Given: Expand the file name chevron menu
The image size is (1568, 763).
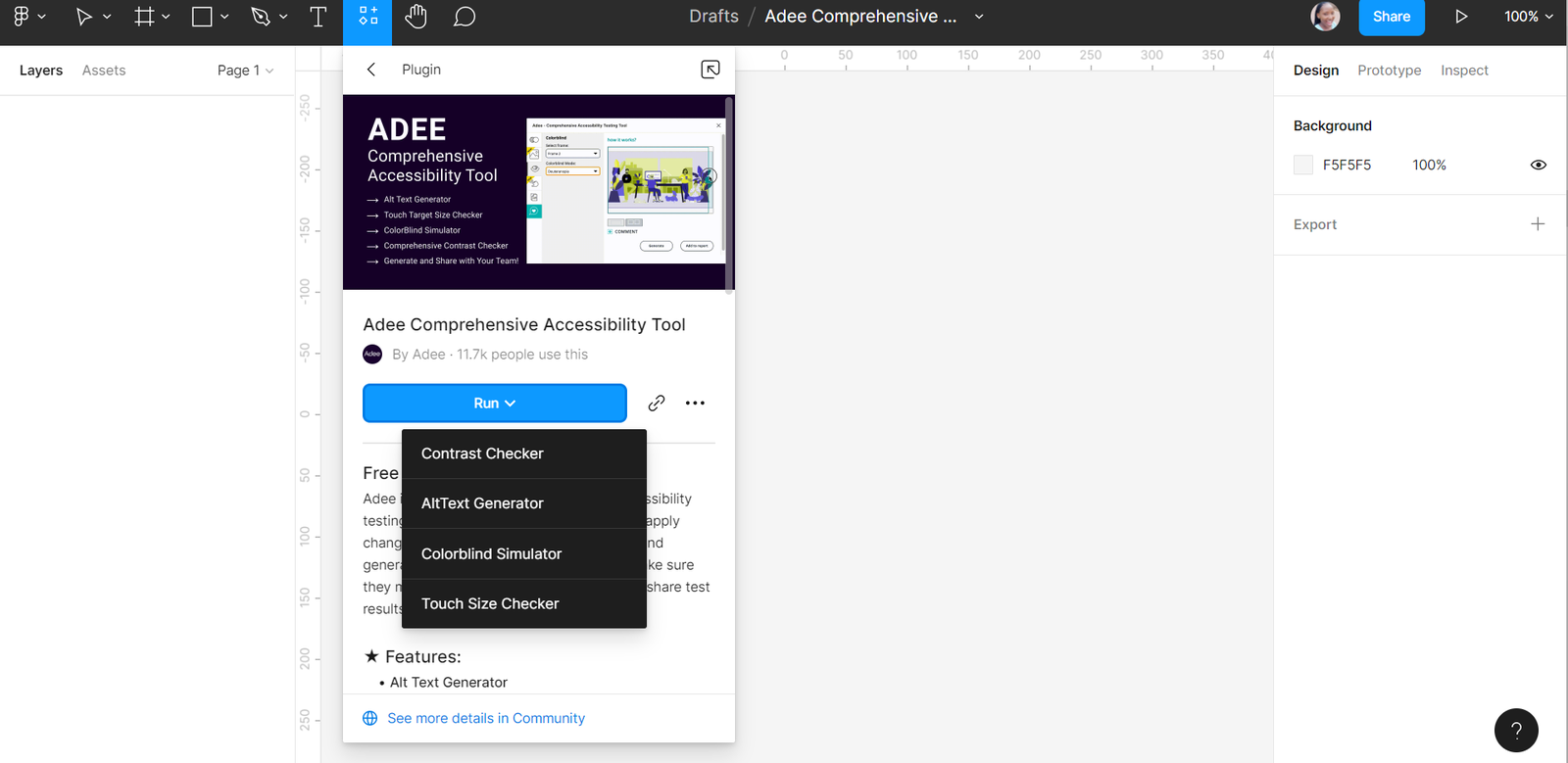Looking at the screenshot, I should tap(979, 17).
